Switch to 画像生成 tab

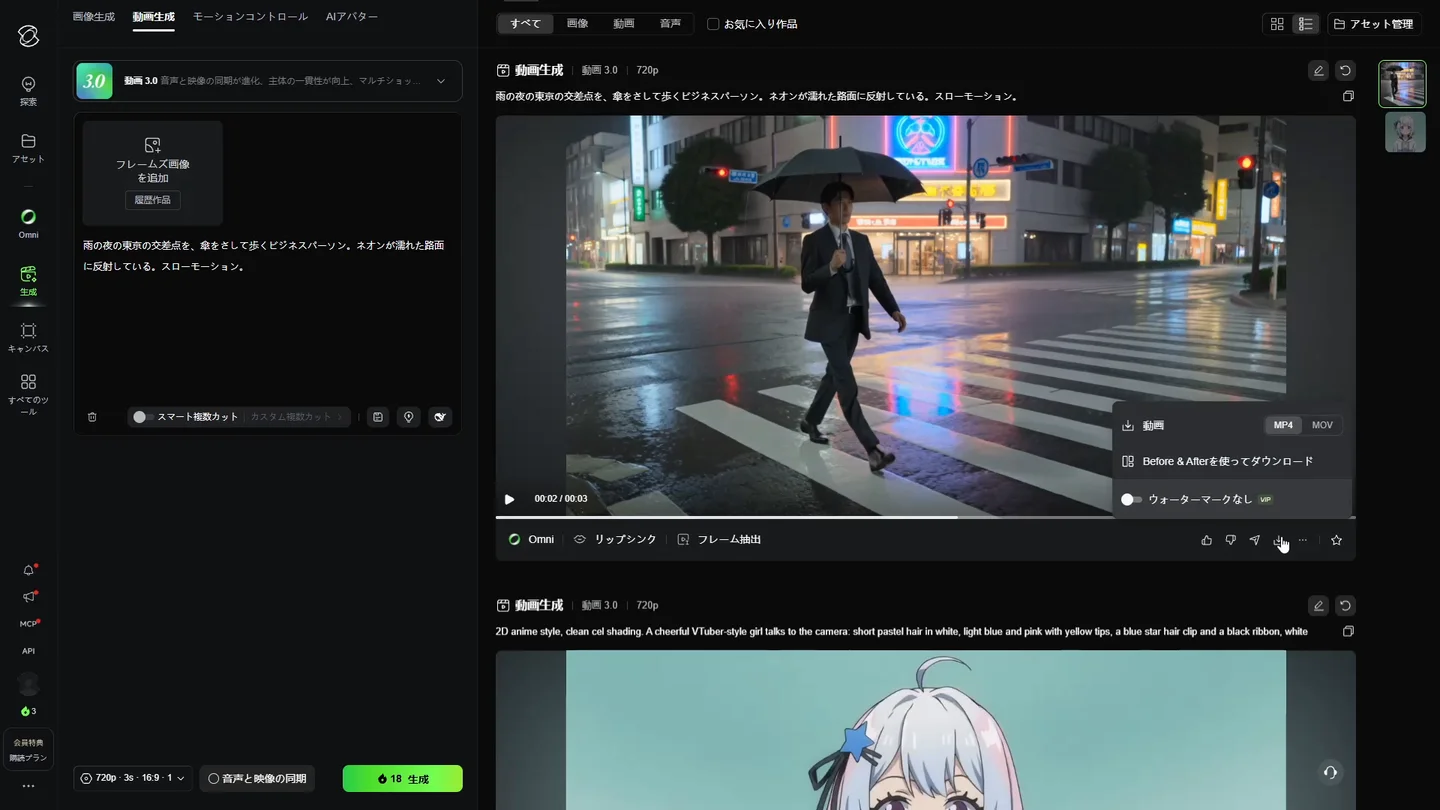click(x=94, y=17)
